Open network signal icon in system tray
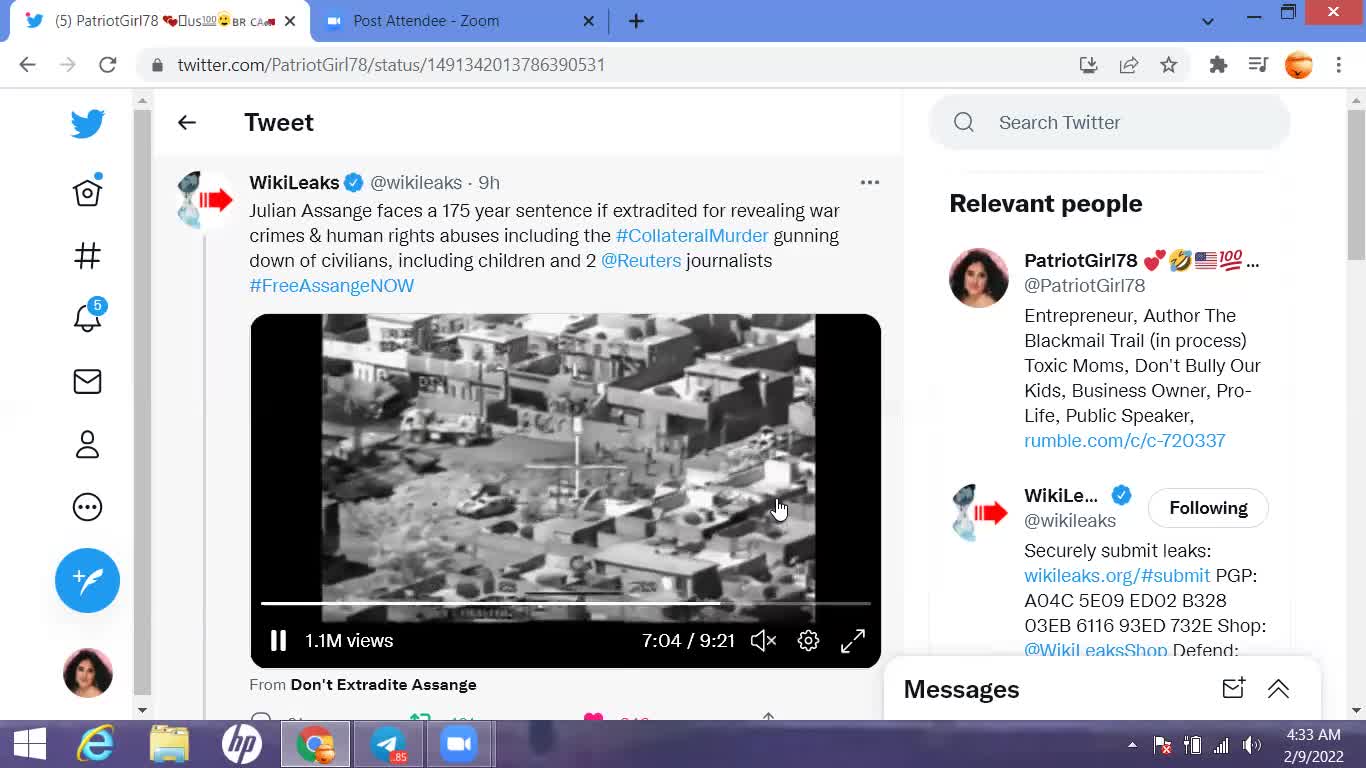The image size is (1366, 768). tap(1221, 745)
